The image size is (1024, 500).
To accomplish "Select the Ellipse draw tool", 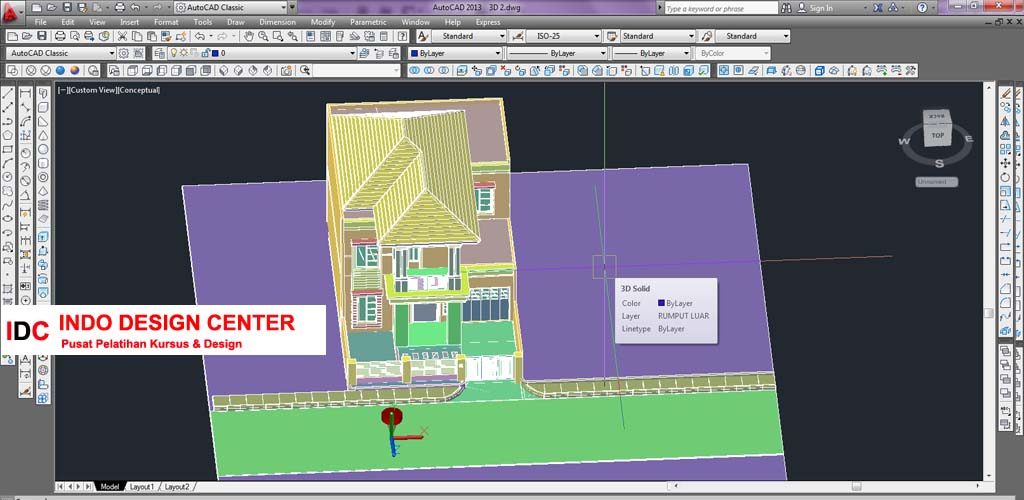I will (x=8, y=219).
